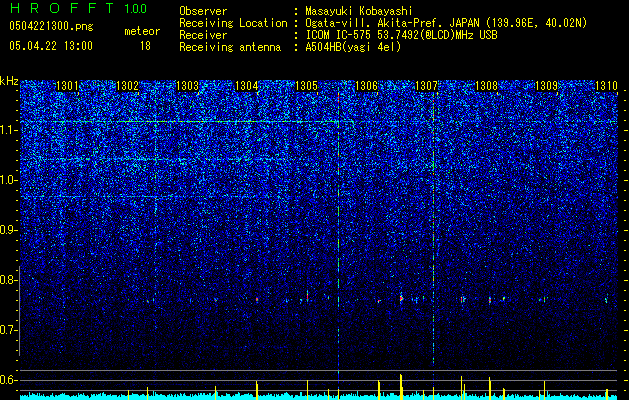The width and height of the screenshot is (629, 400).
Task: Click frequency axis label 1.0
Action: (9, 180)
